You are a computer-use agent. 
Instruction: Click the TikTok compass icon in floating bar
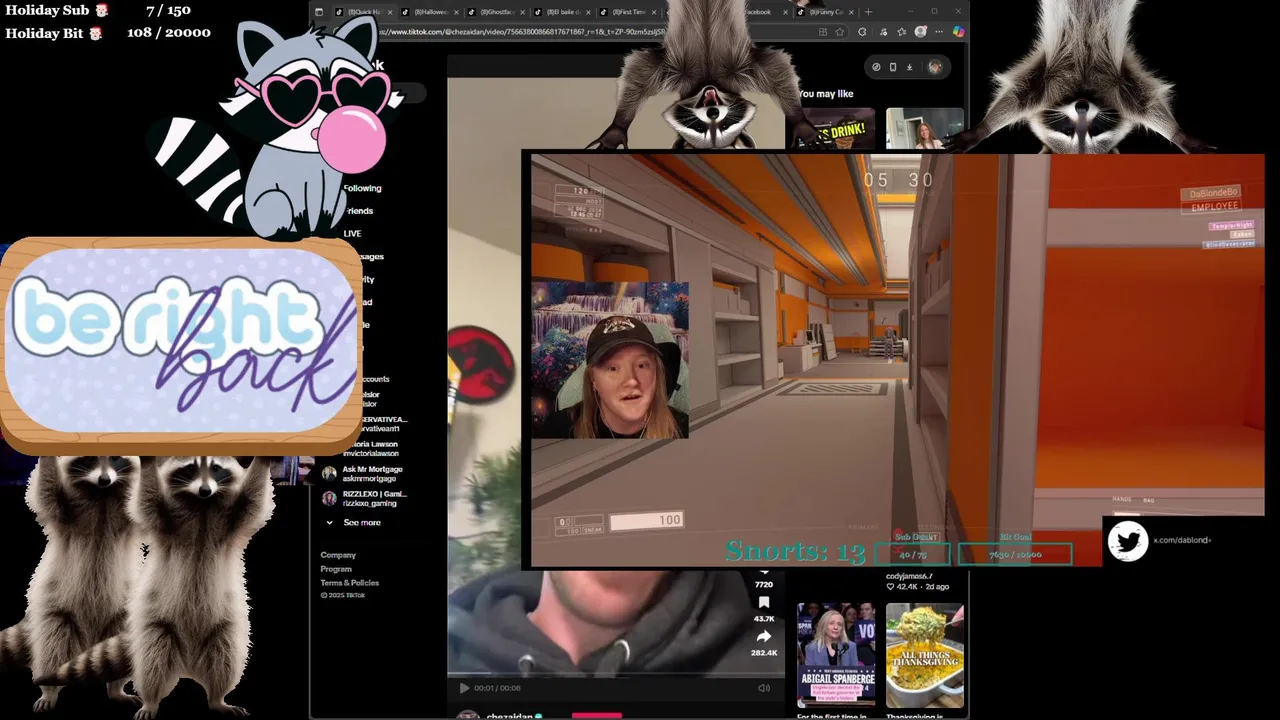[x=876, y=67]
